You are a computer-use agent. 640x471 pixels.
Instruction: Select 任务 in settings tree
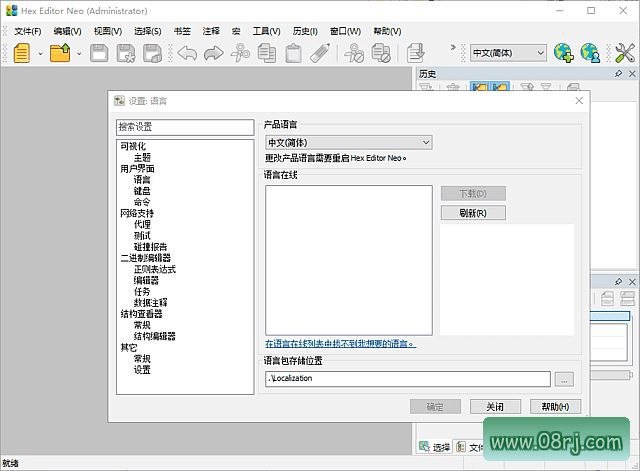click(142, 291)
